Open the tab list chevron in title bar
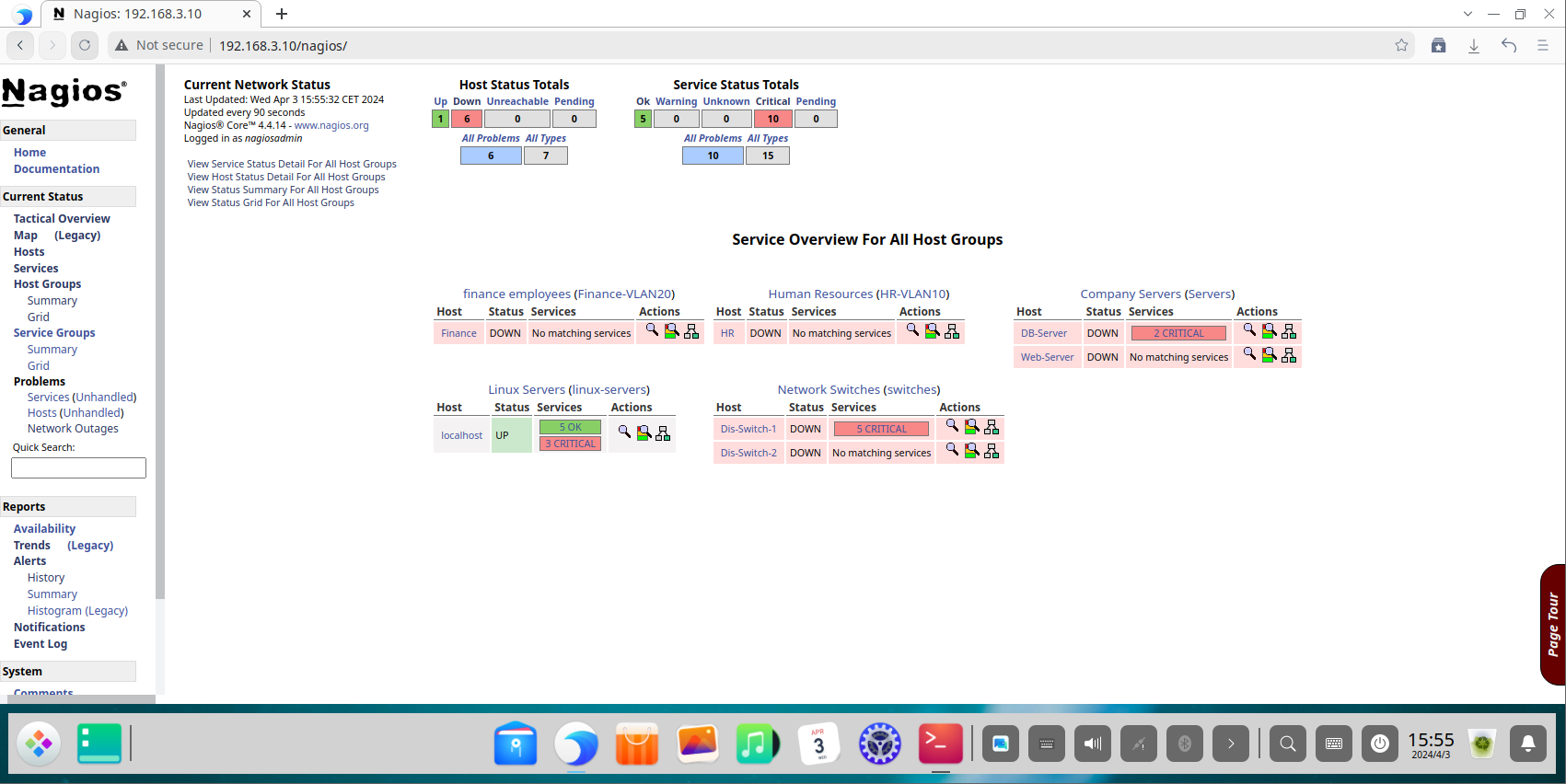1566x784 pixels. (x=1467, y=14)
